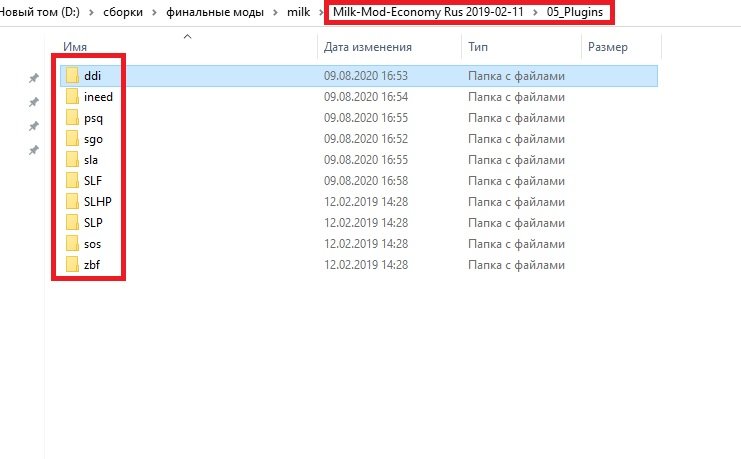The width and height of the screenshot is (741, 459).
Task: Click the ineed folder icon
Action: click(x=72, y=97)
